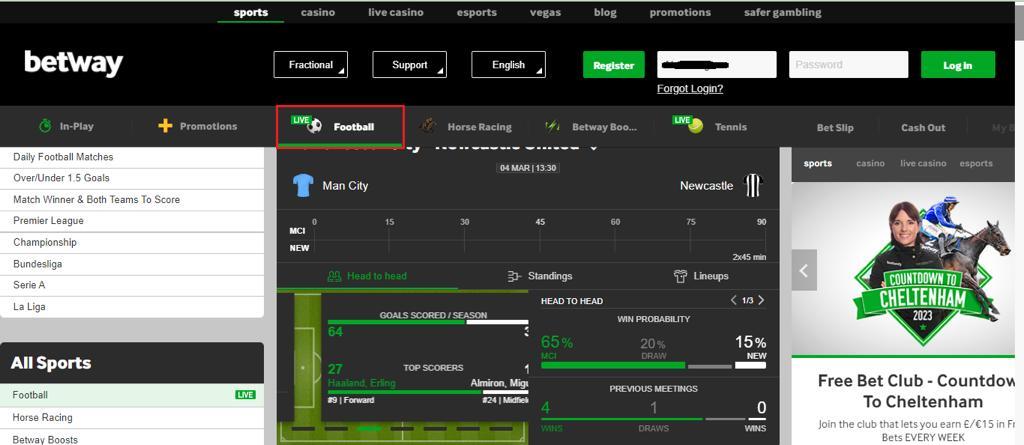This screenshot has height=445, width=1024.
Task: Open Bundesliga in sidebar
Action: point(131,264)
